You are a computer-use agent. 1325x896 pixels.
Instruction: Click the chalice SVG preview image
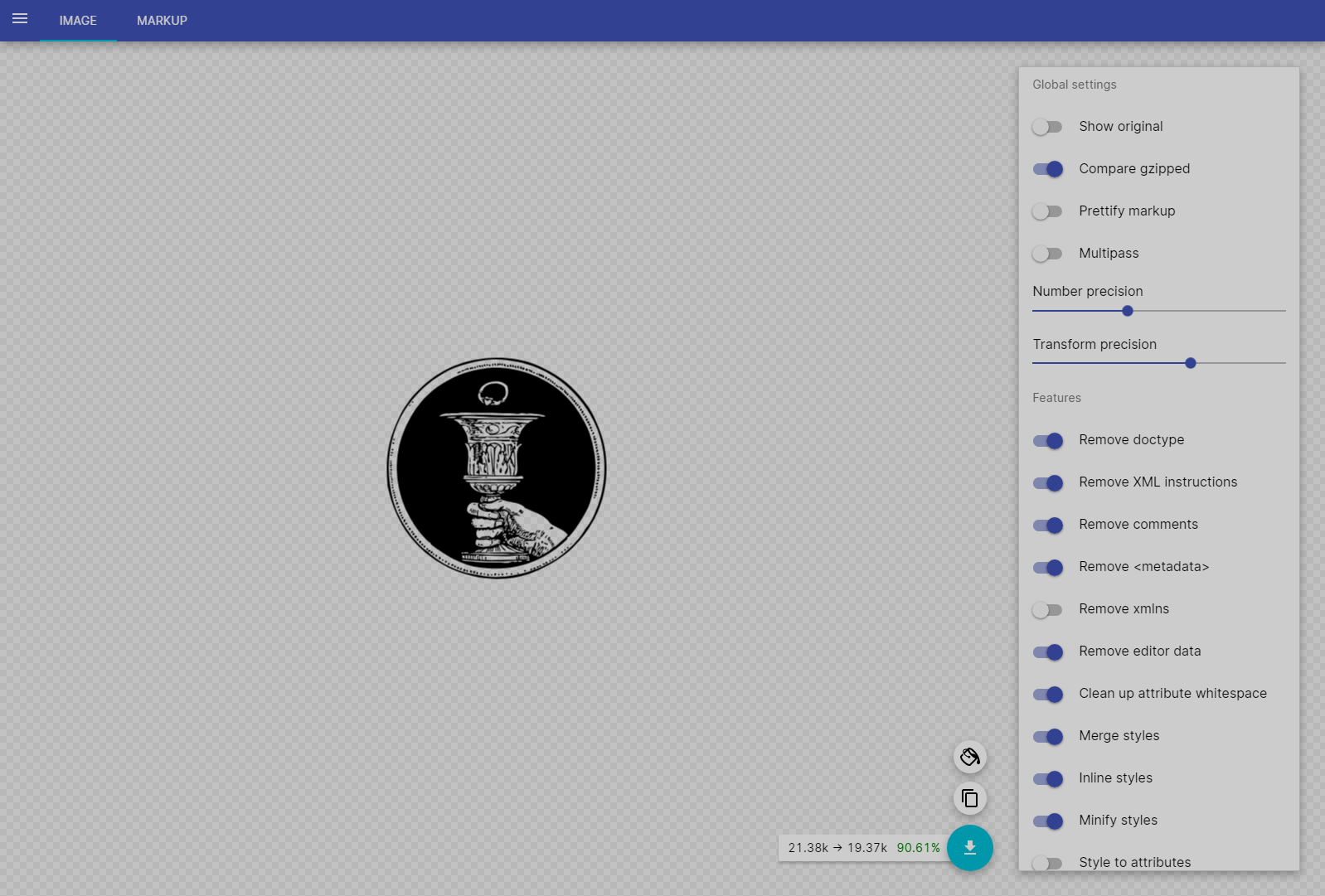pyautogui.click(x=497, y=468)
